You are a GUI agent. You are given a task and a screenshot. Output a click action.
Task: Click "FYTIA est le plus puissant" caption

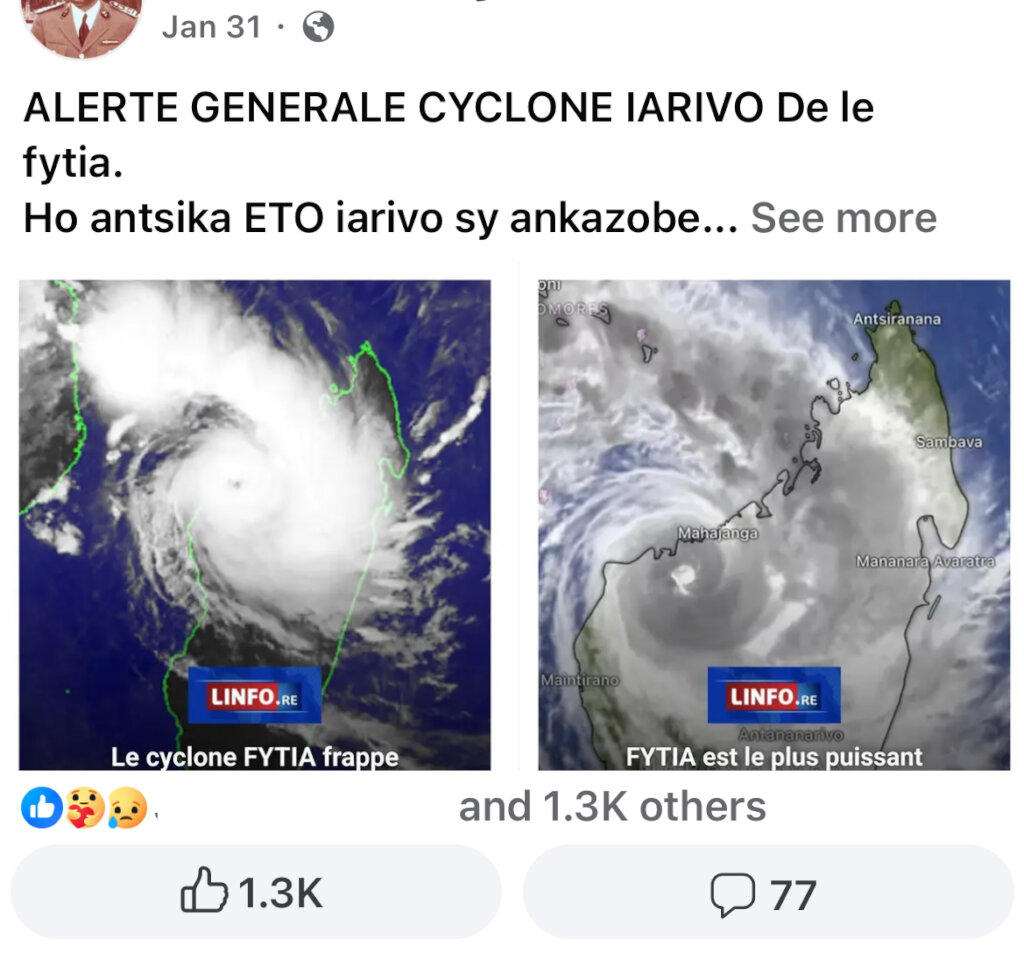tap(774, 757)
